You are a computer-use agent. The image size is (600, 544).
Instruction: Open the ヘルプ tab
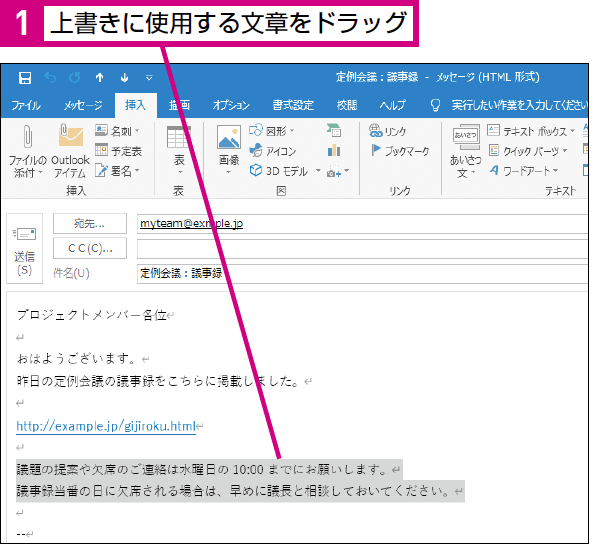(393, 105)
